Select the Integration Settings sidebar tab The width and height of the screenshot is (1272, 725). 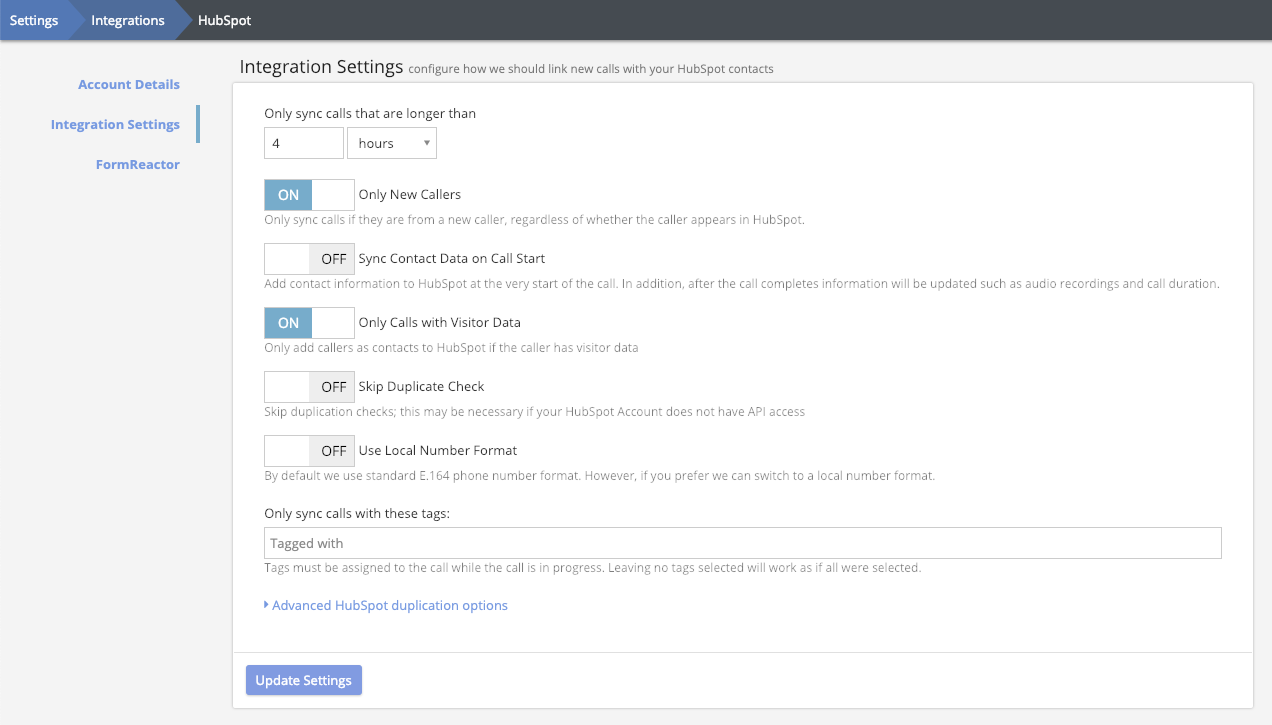click(x=115, y=125)
